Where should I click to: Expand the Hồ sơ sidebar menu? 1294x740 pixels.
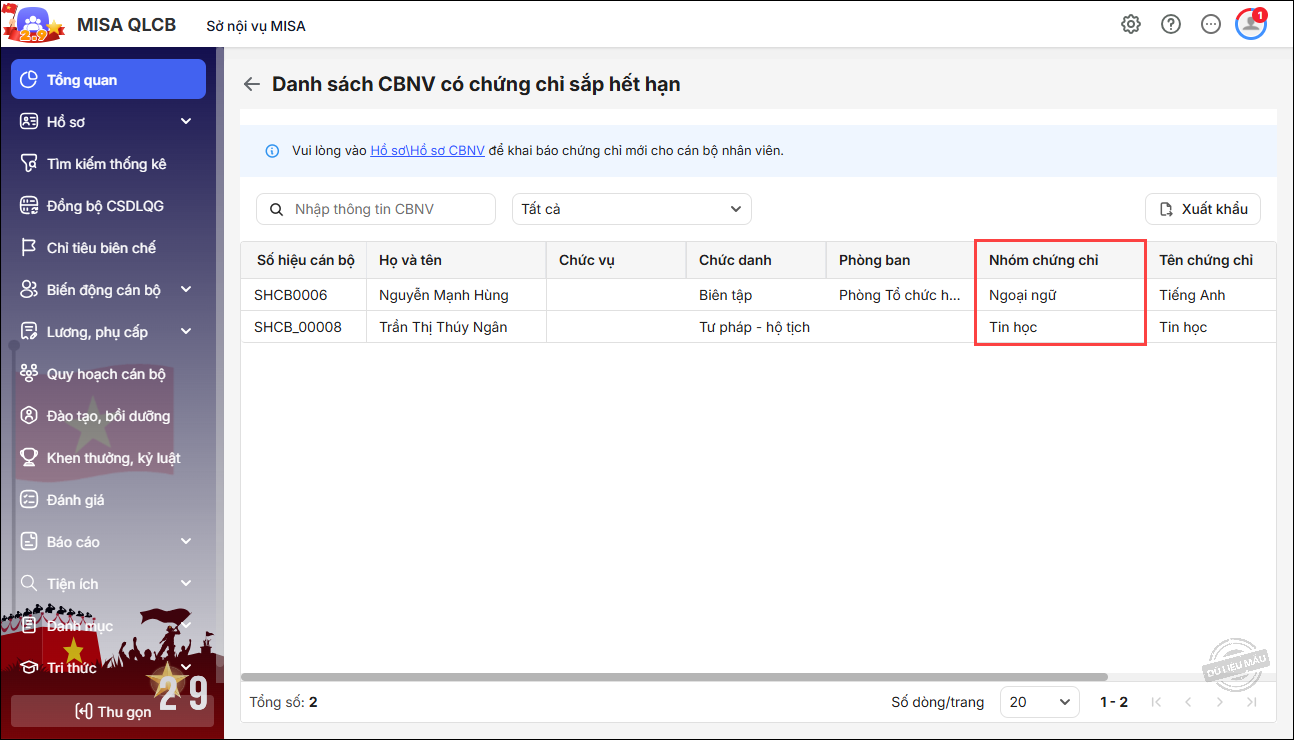point(185,122)
